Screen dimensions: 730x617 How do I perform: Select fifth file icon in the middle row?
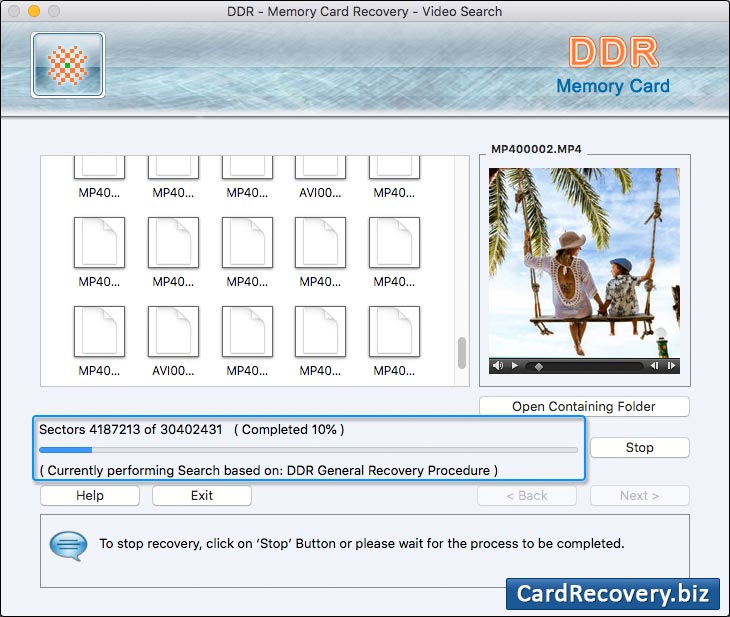click(394, 242)
